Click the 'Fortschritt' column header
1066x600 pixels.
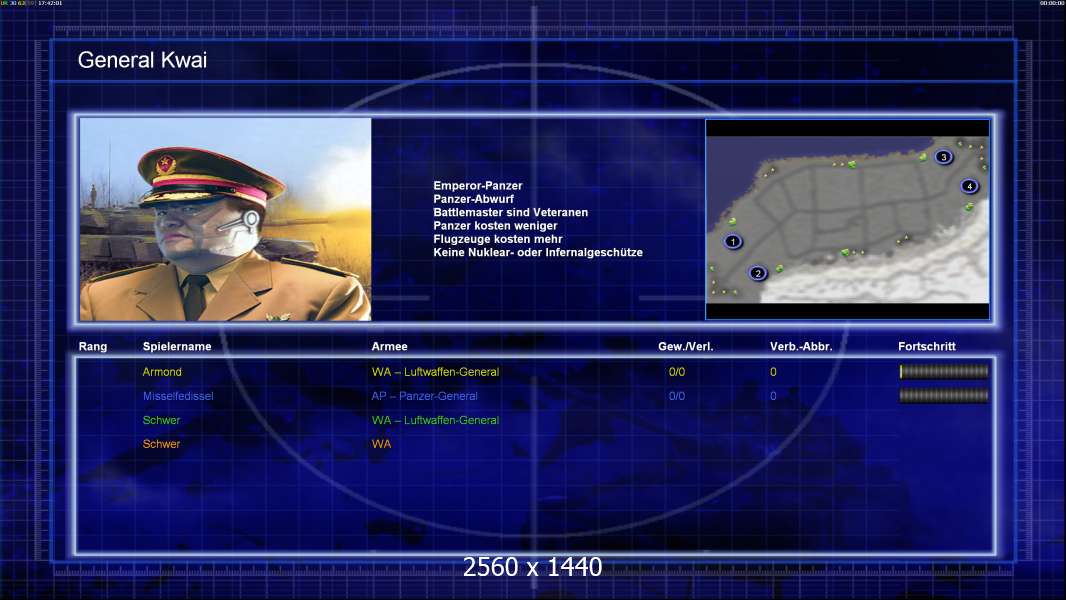pyautogui.click(x=927, y=347)
